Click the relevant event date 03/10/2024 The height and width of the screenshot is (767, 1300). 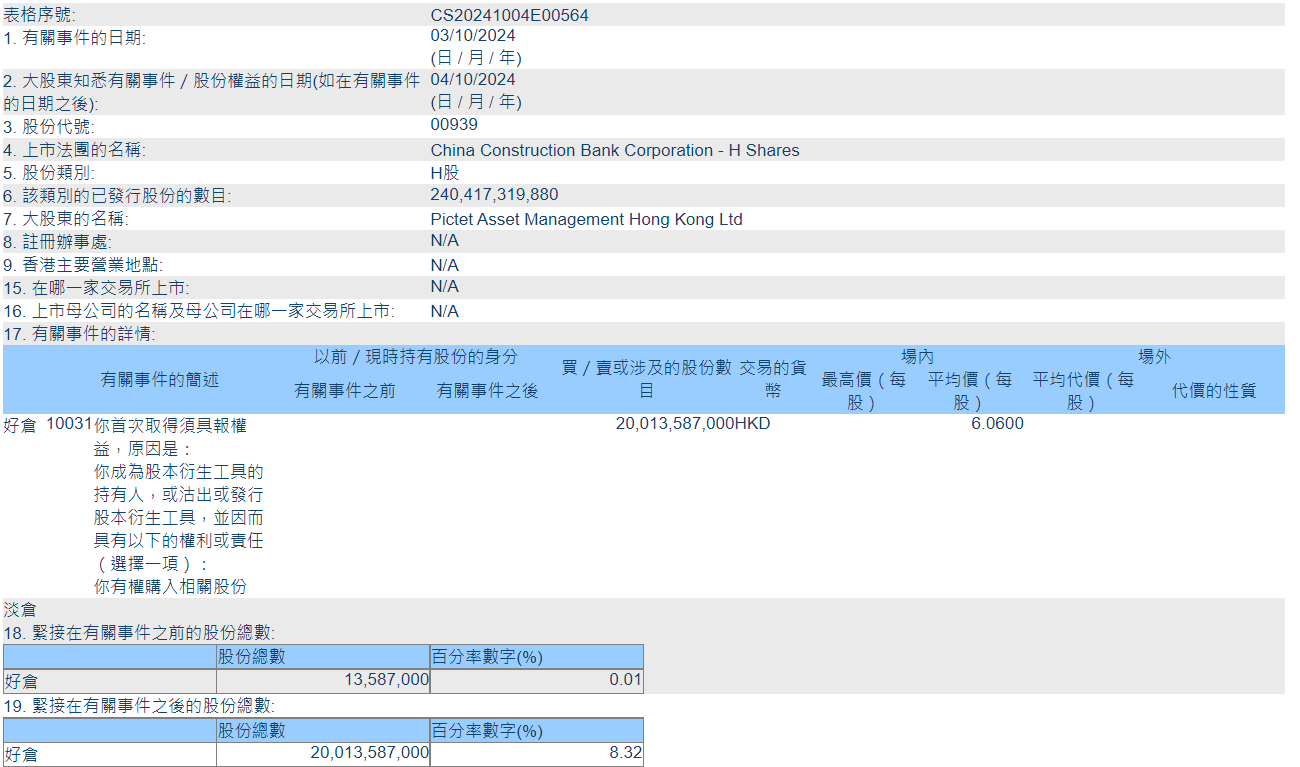coord(473,36)
